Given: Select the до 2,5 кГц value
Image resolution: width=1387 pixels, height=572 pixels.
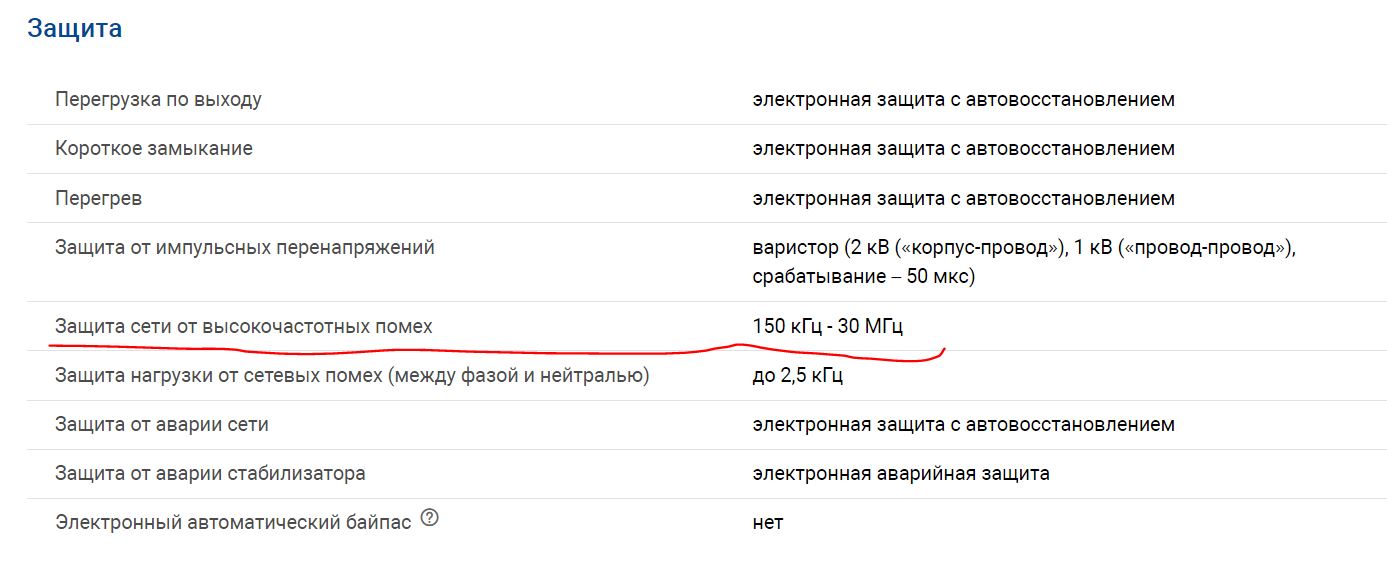Looking at the screenshot, I should tap(798, 376).
